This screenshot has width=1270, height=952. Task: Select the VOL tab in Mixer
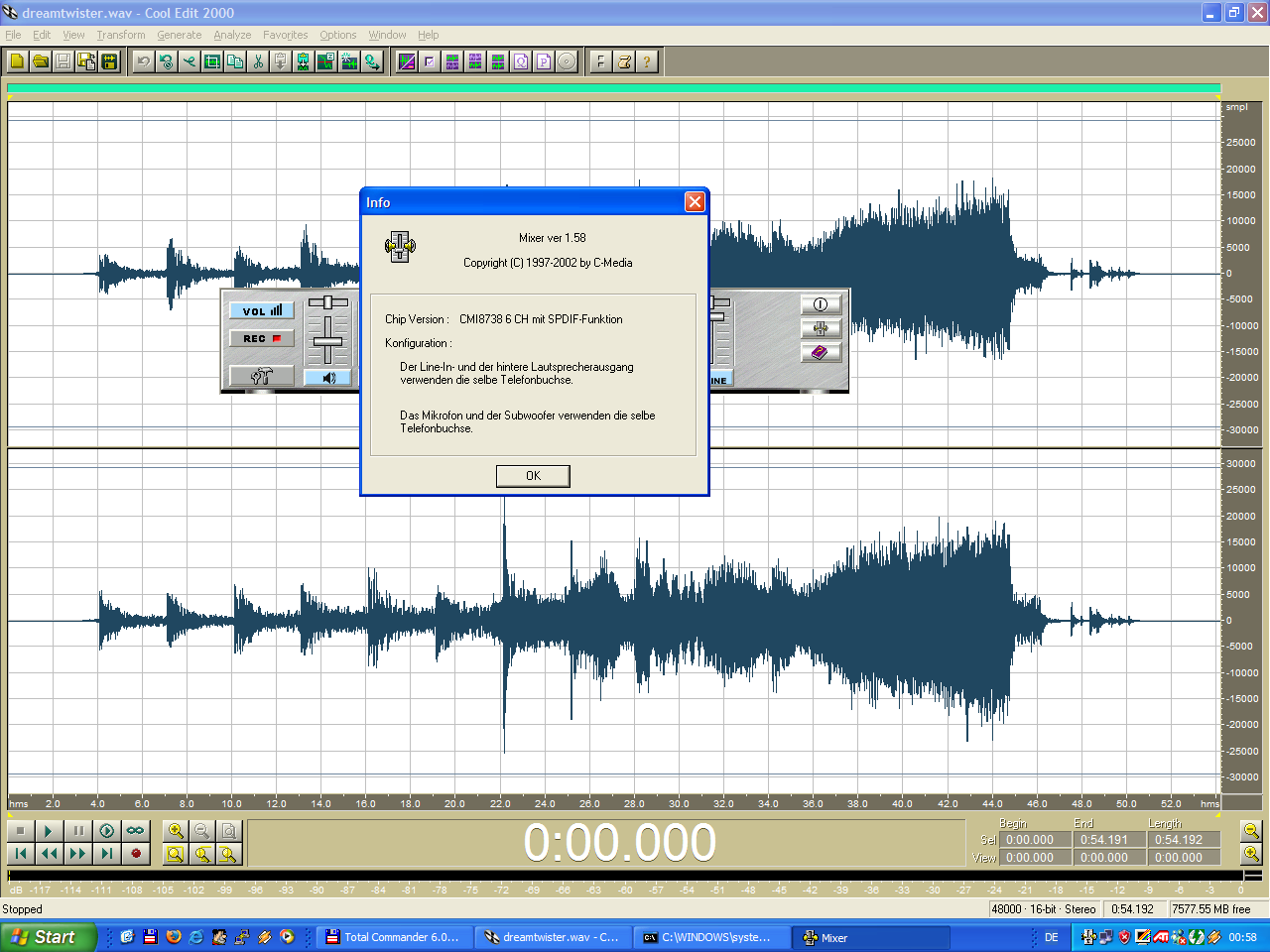tap(262, 310)
